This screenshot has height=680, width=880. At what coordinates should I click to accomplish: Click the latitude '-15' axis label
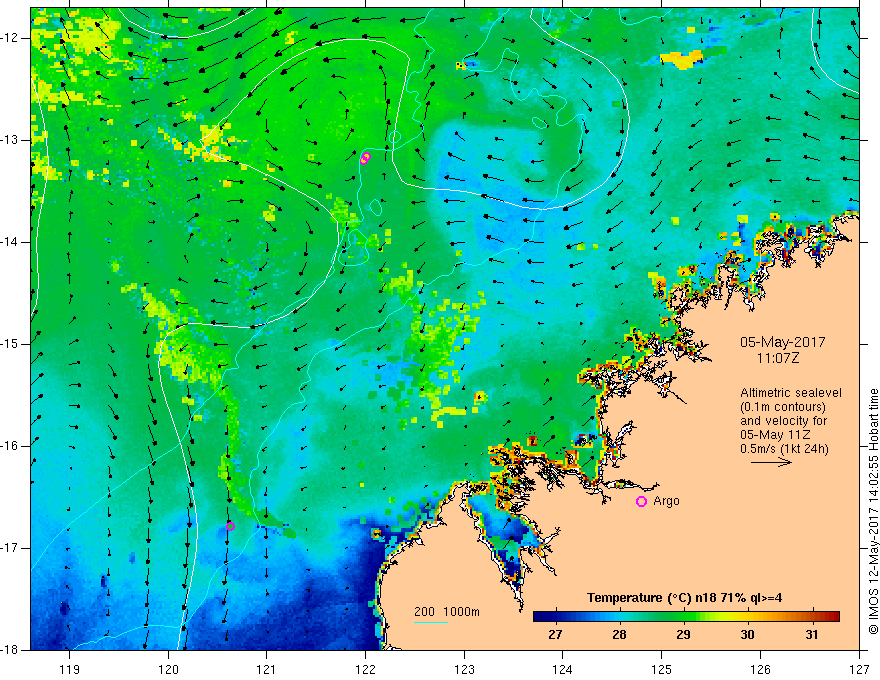pyautogui.click(x=10, y=344)
